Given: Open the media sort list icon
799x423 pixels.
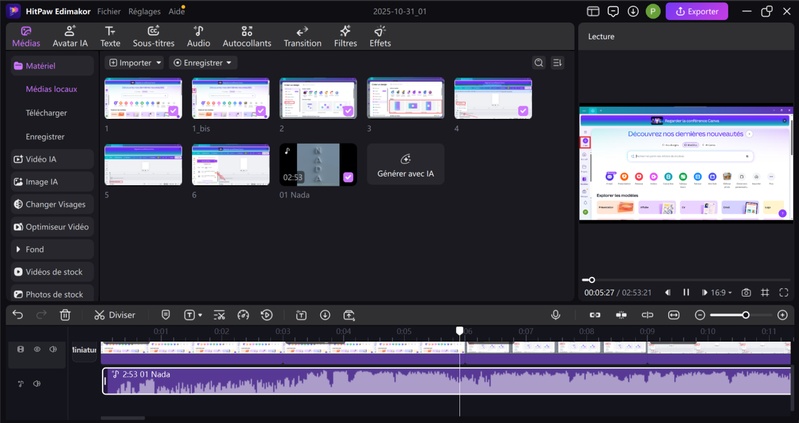Looking at the screenshot, I should pyautogui.click(x=557, y=63).
